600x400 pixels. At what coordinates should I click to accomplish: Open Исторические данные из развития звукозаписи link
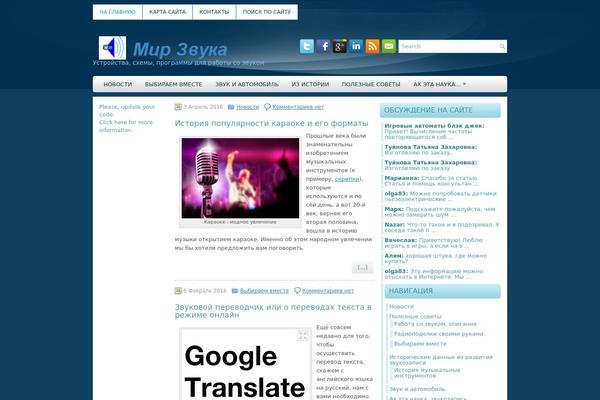pos(440,360)
